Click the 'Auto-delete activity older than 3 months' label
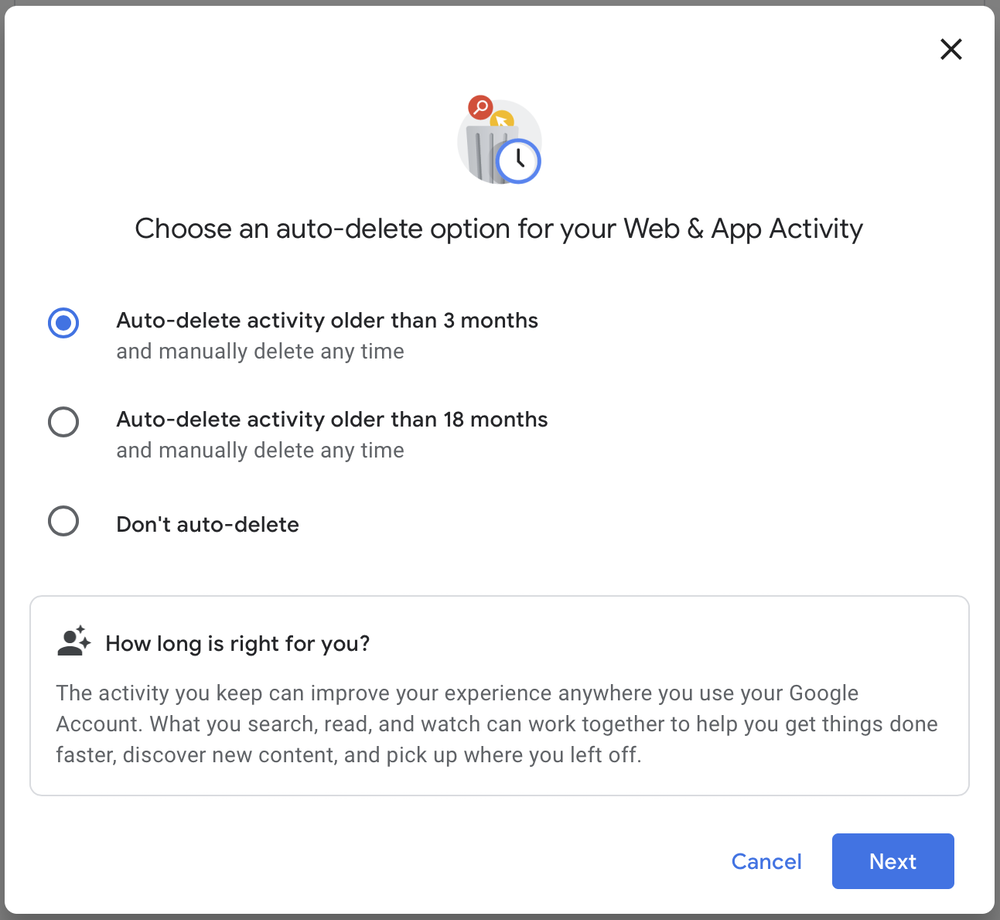 coord(327,320)
